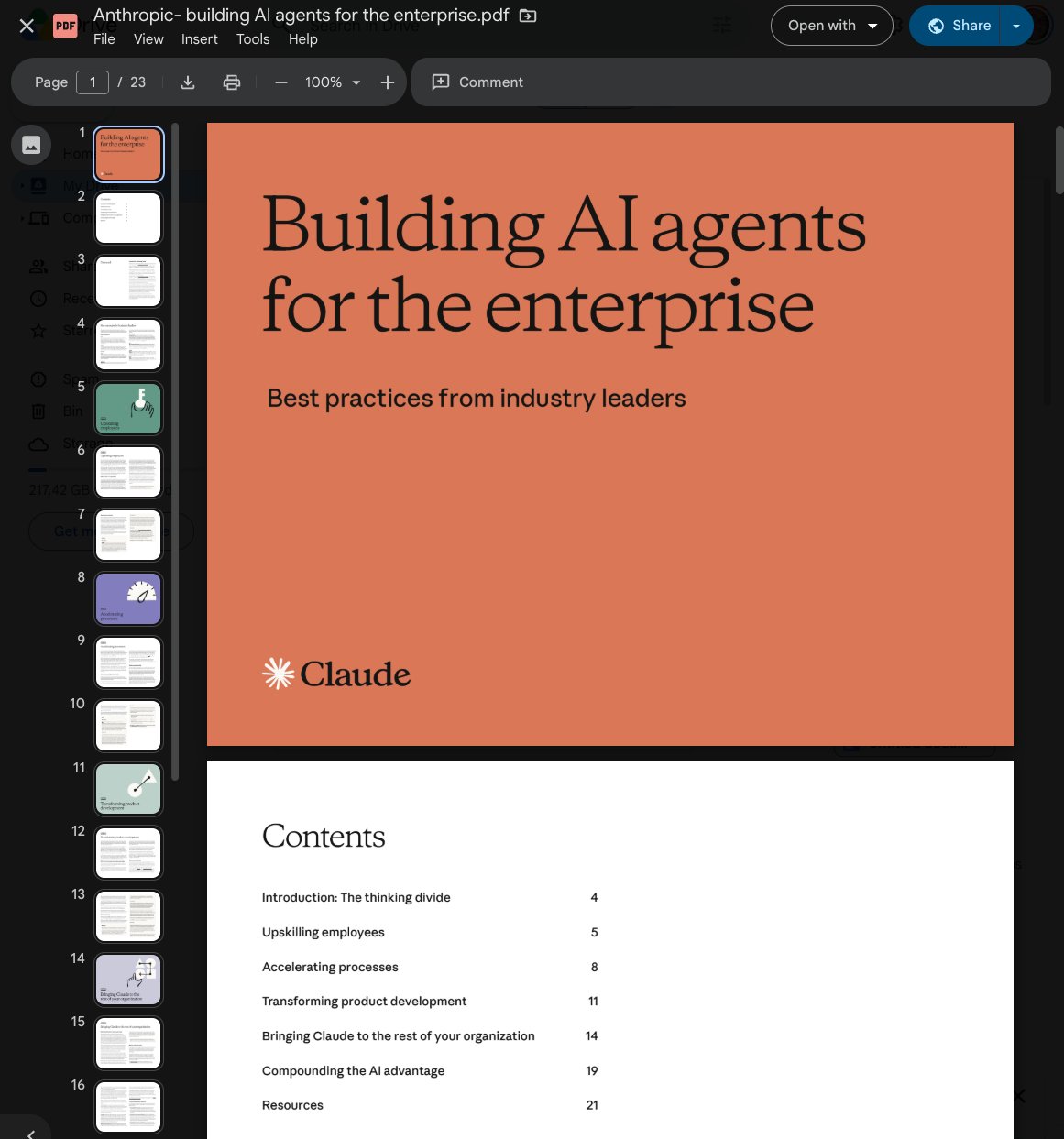Select page 13 thumbnail

pos(128,915)
